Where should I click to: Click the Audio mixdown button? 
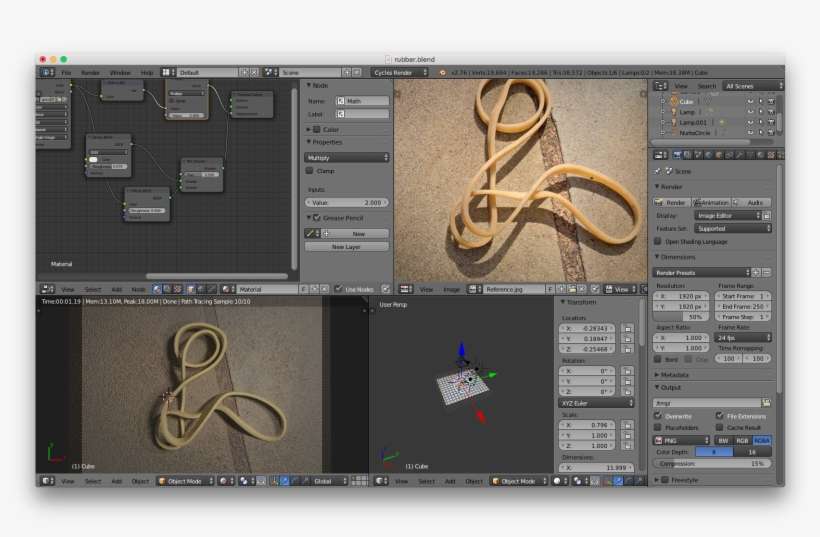coord(751,202)
